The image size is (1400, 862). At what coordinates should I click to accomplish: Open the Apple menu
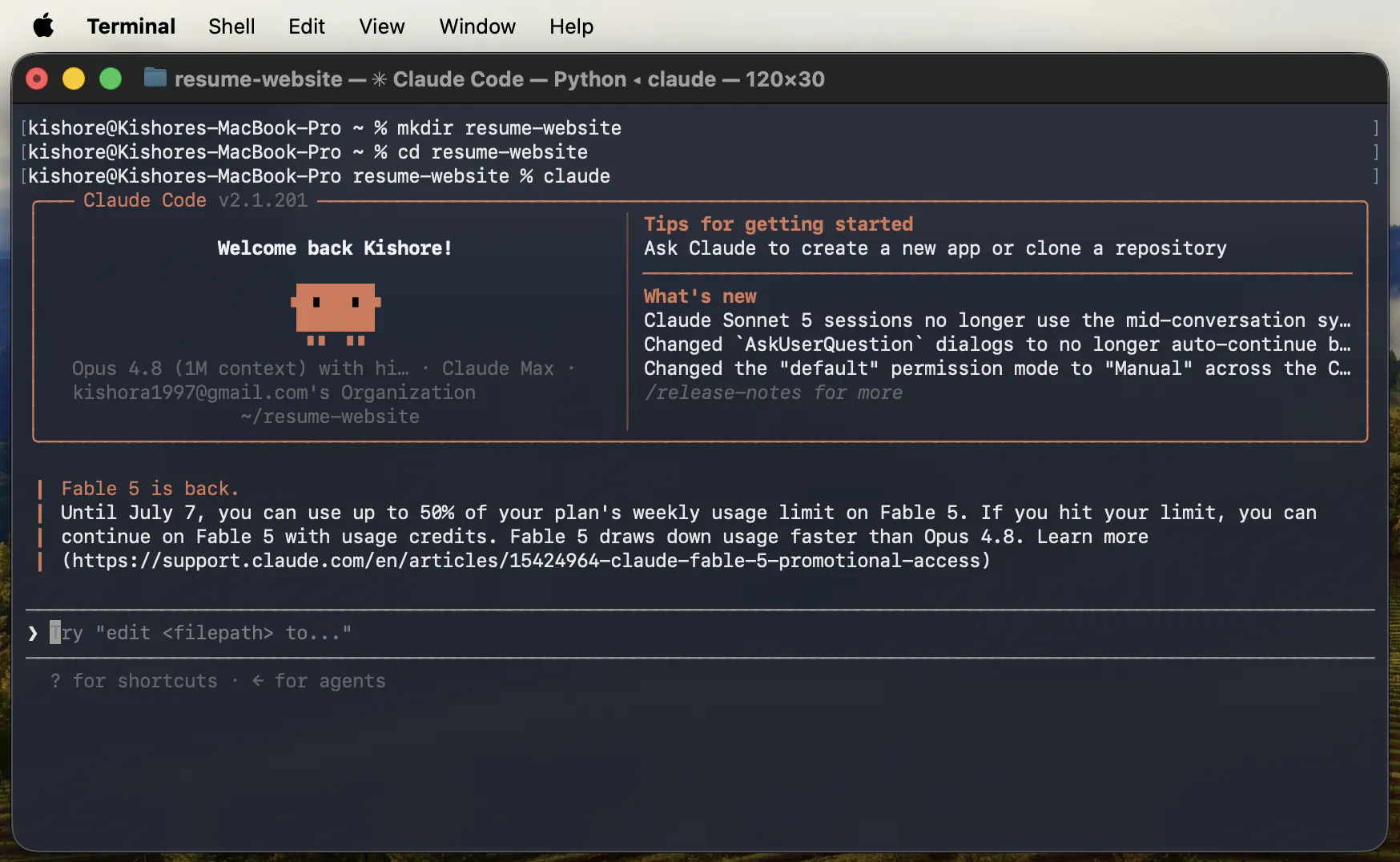tap(43, 26)
